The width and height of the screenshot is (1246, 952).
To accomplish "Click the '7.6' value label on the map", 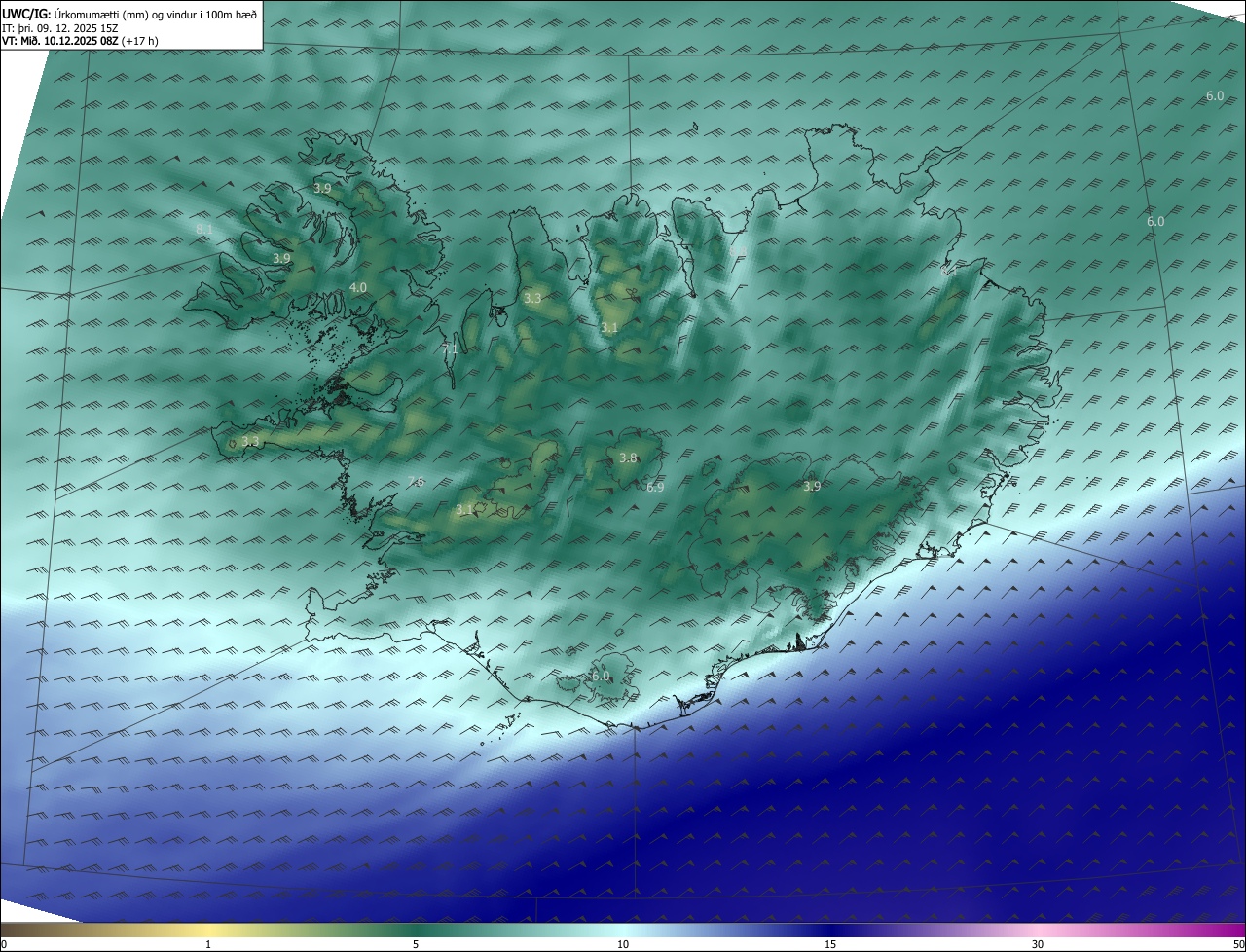I will coord(416,481).
